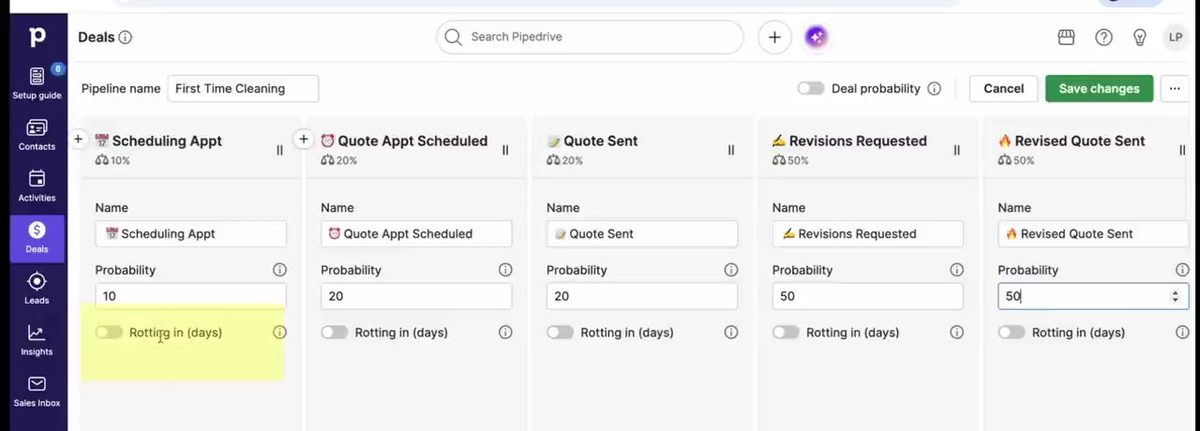Viewport: 1200px width, 431px height.
Task: Grab the Revisions Requested drag handle
Action: coord(957,150)
